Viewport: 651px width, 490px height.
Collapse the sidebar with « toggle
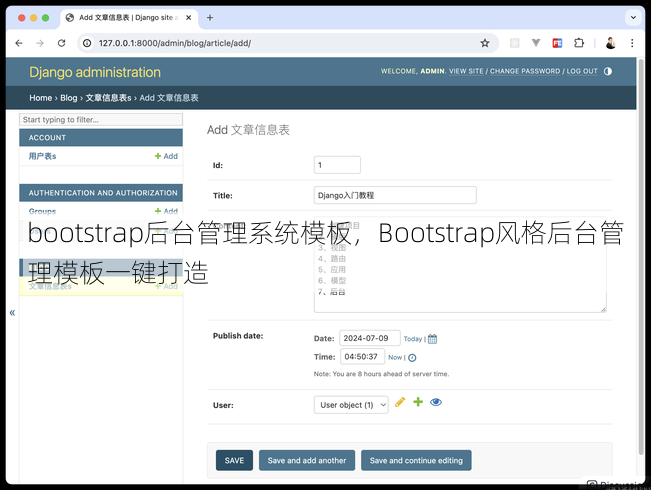pos(12,313)
